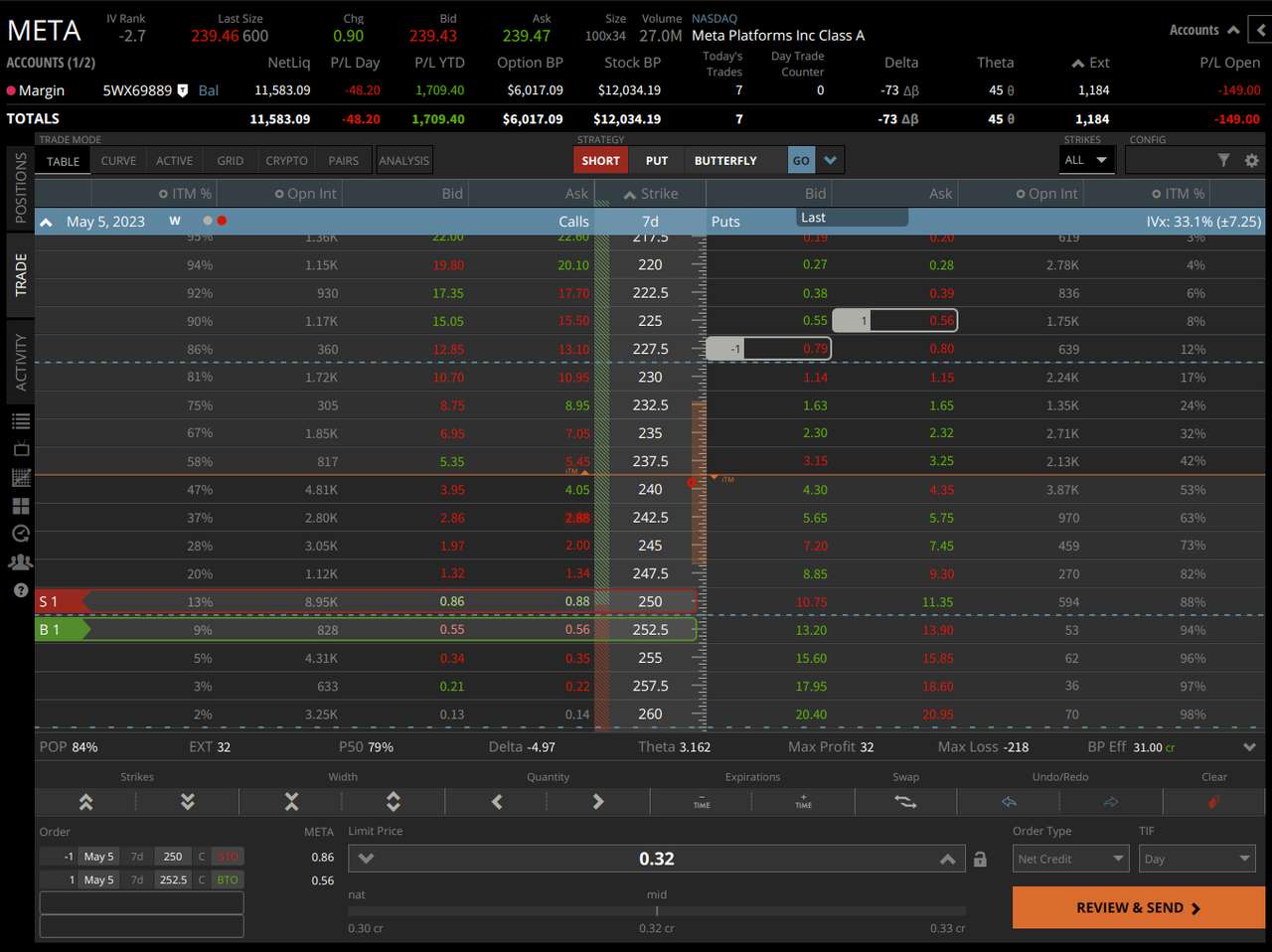Open the POSITIONS side tab
The image size is (1272, 952).
tap(21, 187)
